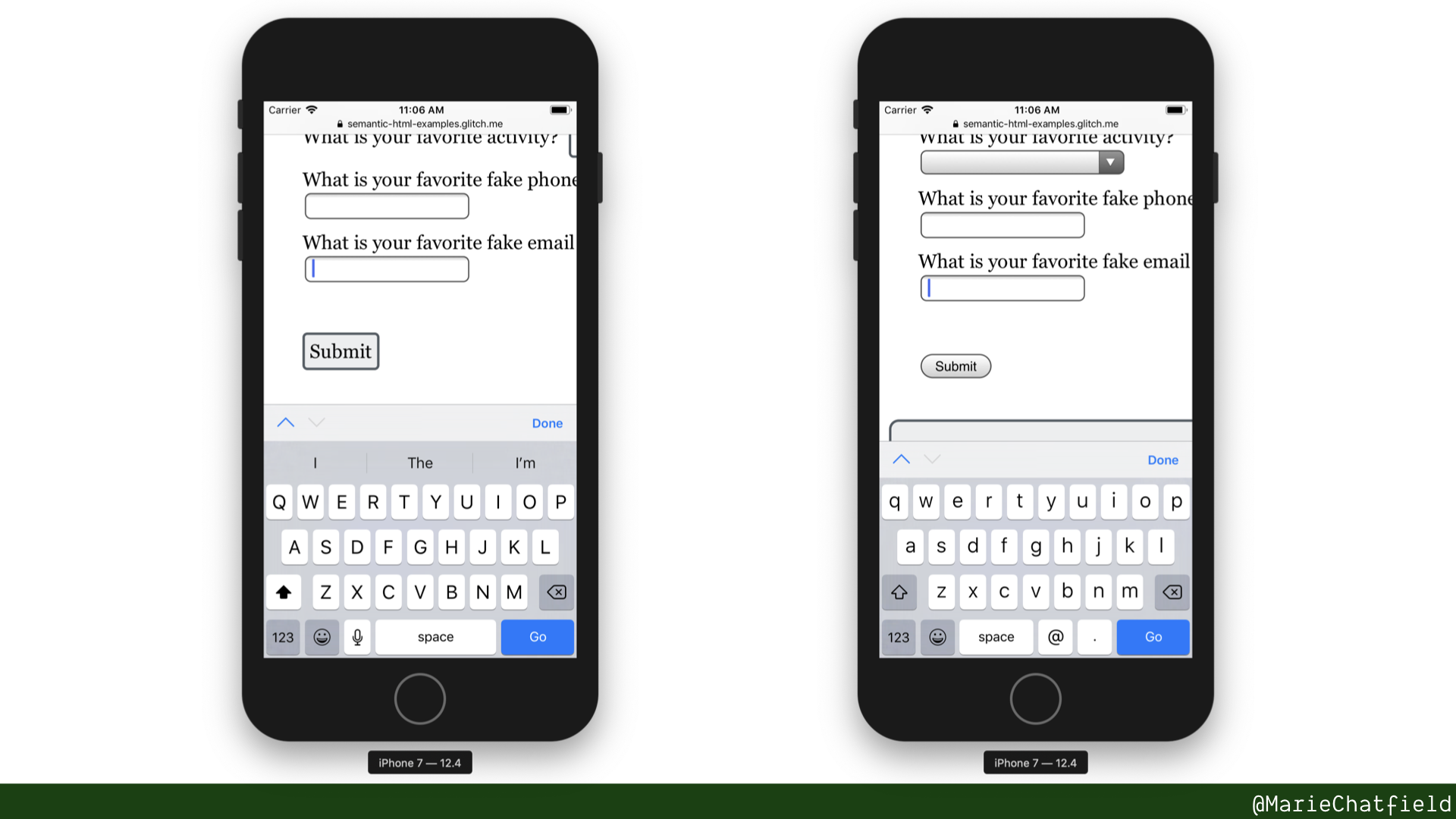Click fake email input field right phone

(x=1003, y=288)
